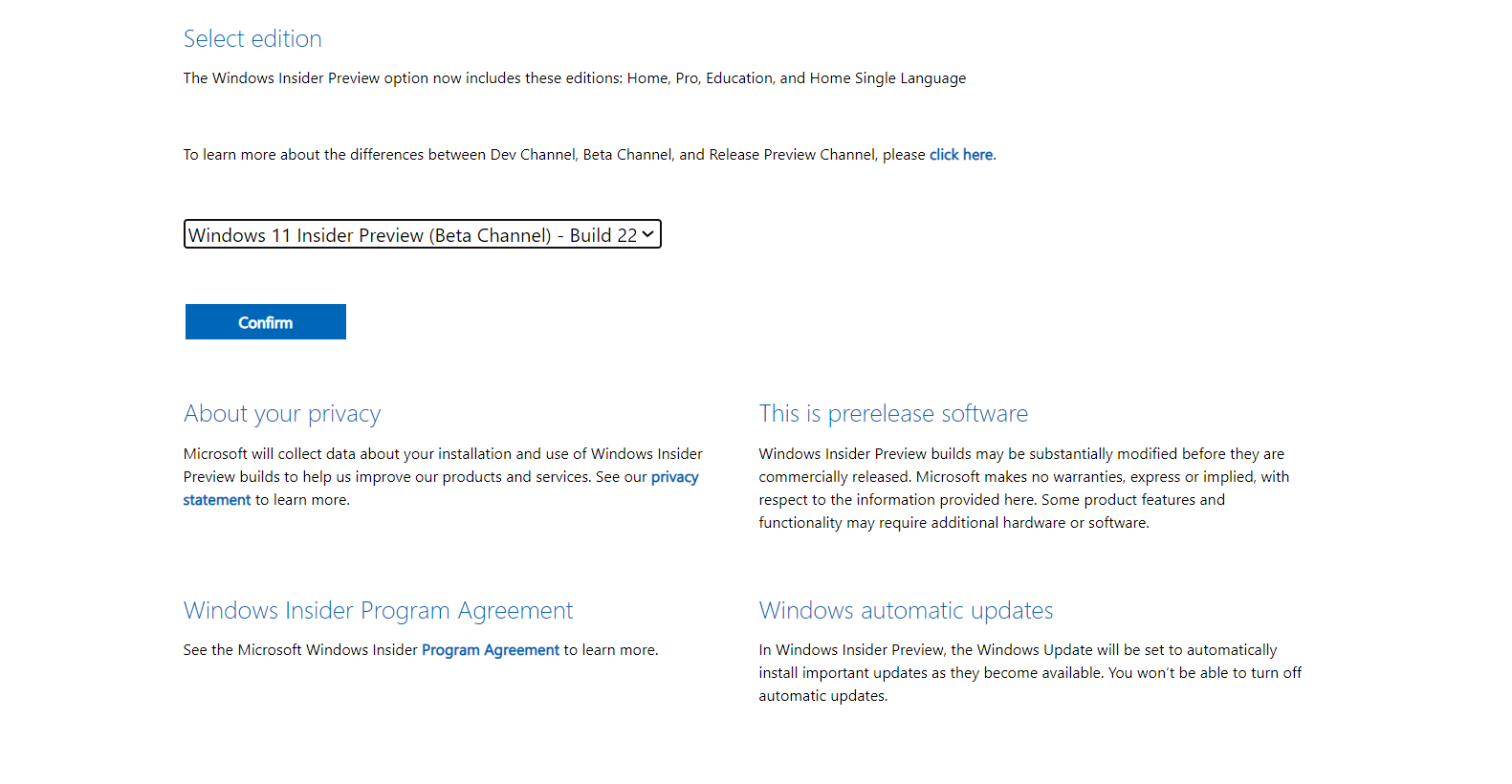Open the Program Agreement link
Screen dimensions: 1512x784
491,650
